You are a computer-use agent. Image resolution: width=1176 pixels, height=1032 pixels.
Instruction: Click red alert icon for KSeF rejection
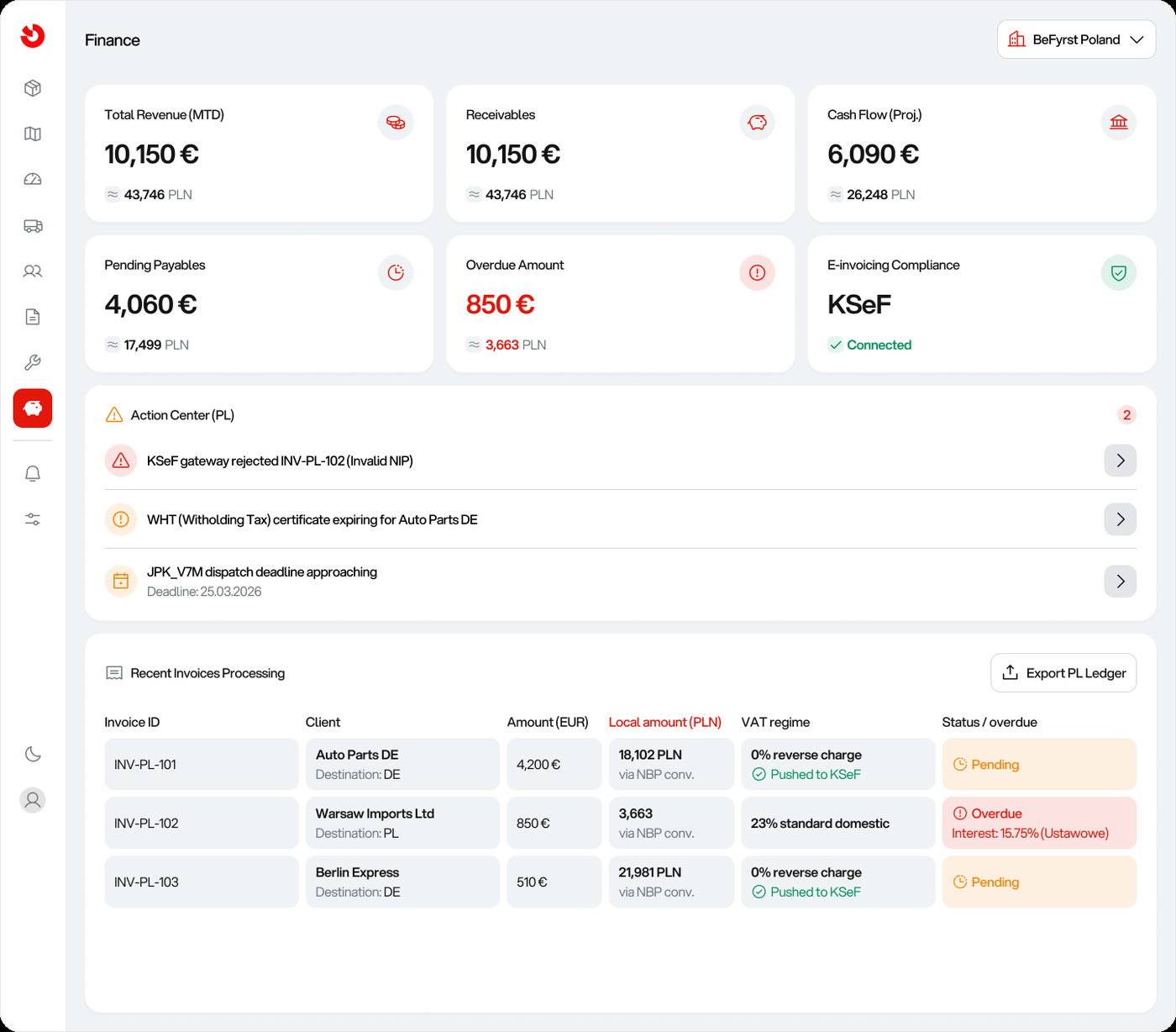[121, 461]
